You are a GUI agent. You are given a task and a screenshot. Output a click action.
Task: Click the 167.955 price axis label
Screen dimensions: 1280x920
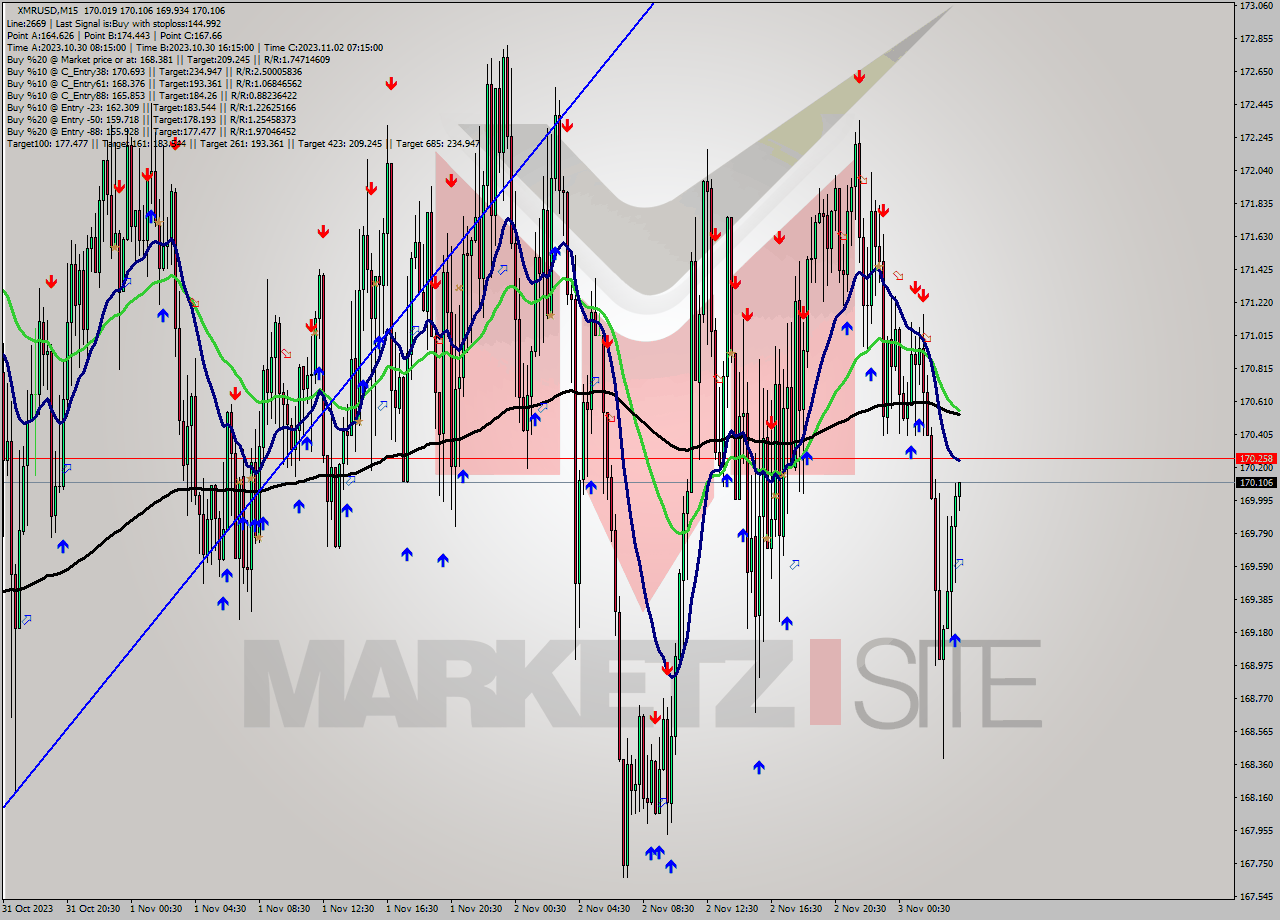(x=1256, y=831)
